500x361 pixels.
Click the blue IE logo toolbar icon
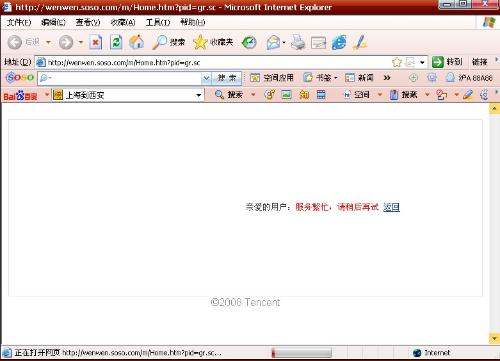pyautogui.click(x=339, y=42)
